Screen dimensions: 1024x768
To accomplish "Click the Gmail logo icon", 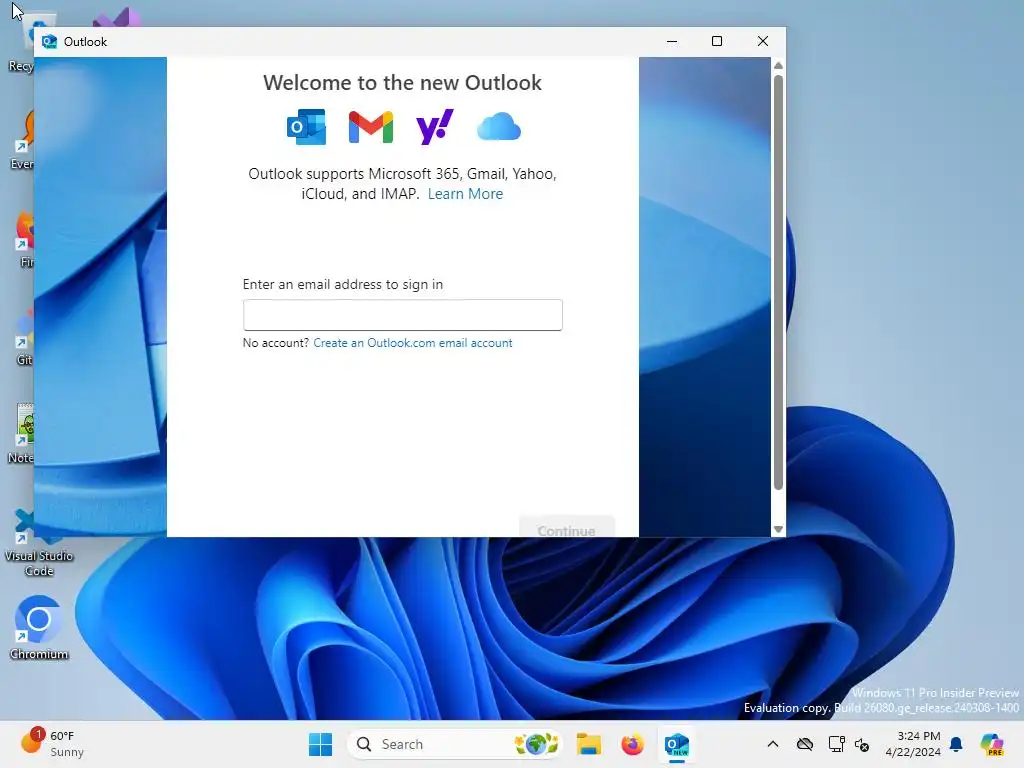I will [x=370, y=127].
